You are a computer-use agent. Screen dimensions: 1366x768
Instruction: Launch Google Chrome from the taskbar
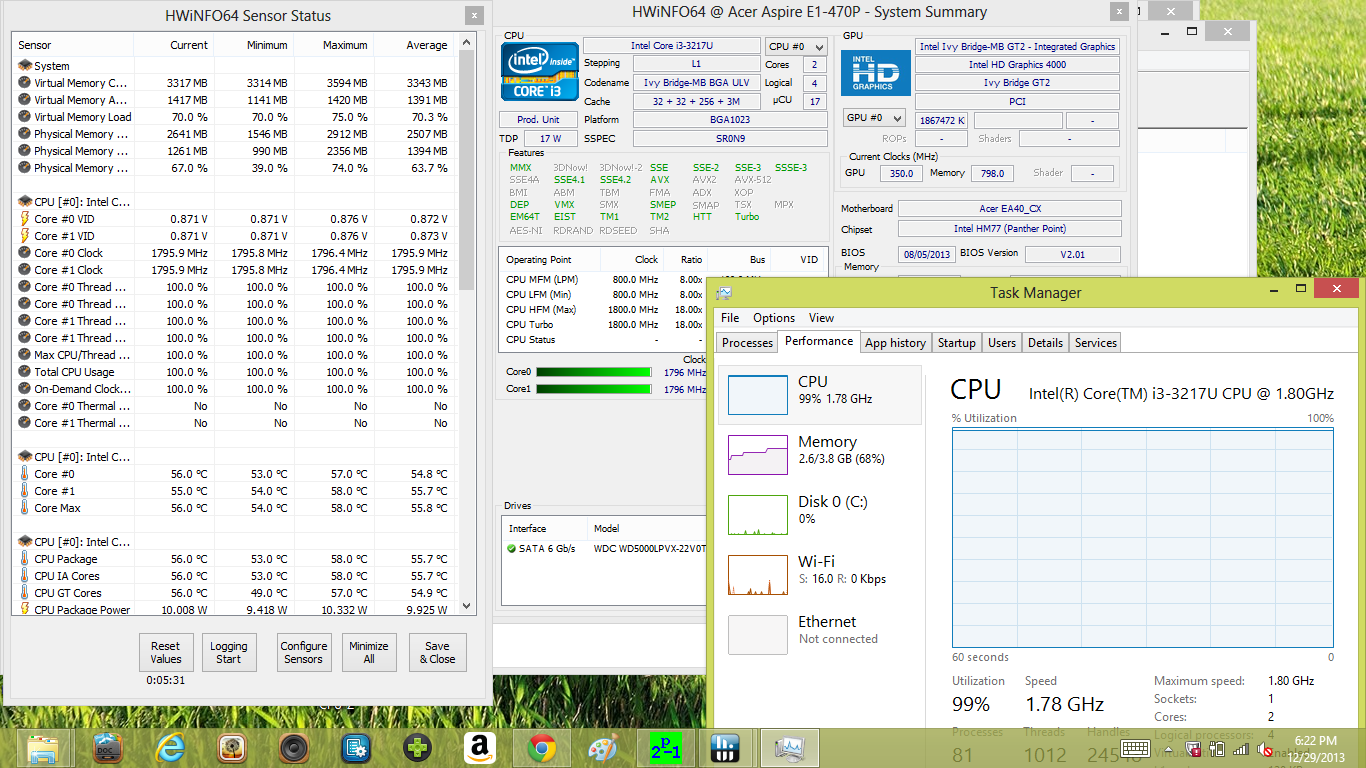[542, 748]
